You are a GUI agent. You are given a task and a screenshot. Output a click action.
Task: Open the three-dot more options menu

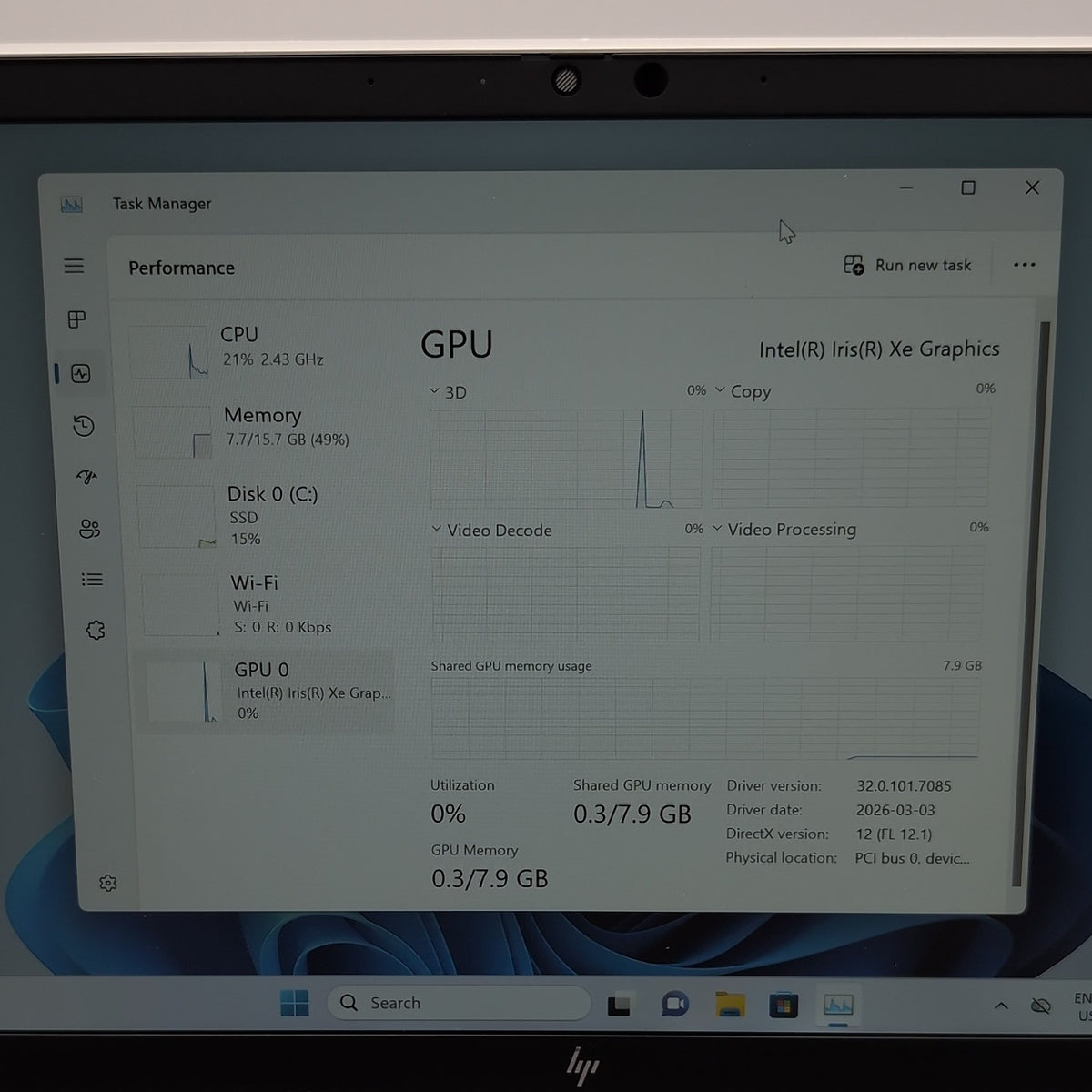click(x=1025, y=265)
